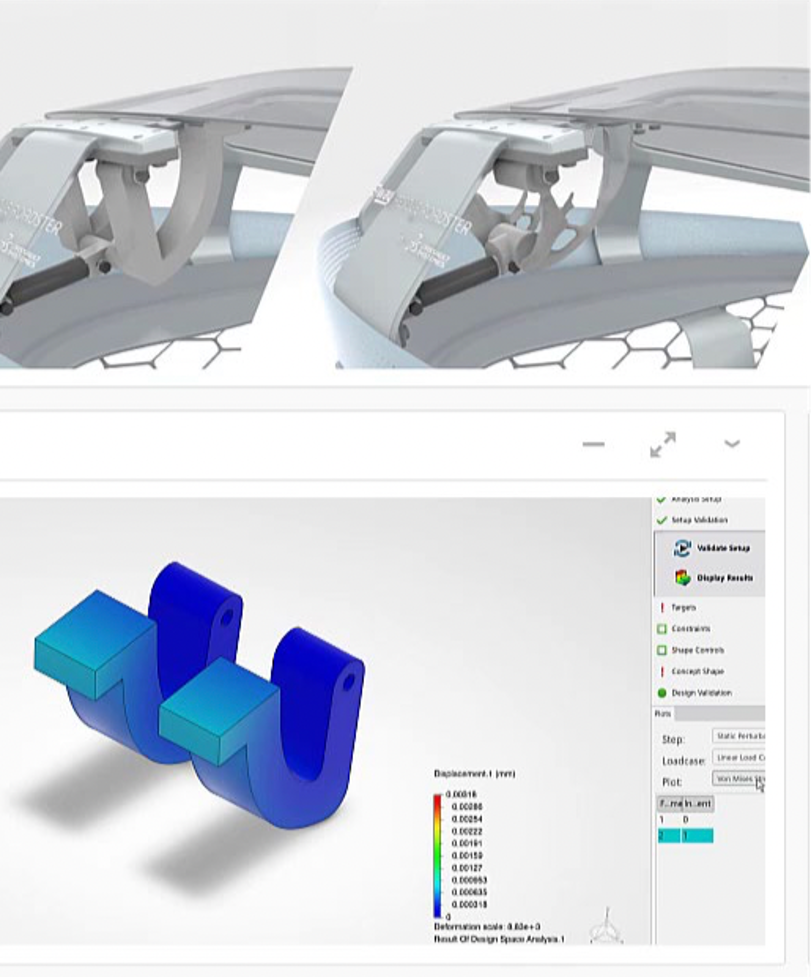Click the Deformation scale text
The image size is (812, 977).
pyautogui.click(x=487, y=927)
